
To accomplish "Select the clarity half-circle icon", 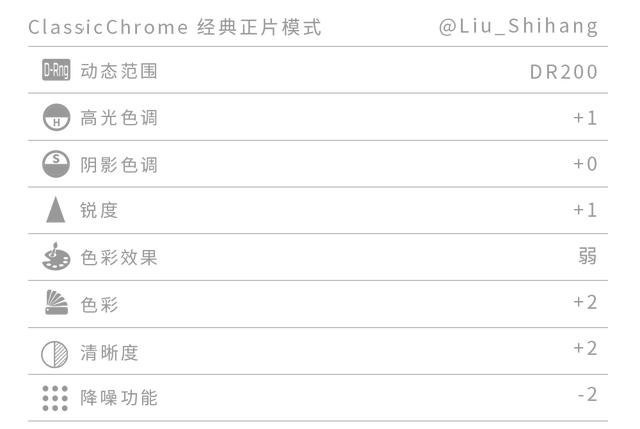I will tap(55, 354).
